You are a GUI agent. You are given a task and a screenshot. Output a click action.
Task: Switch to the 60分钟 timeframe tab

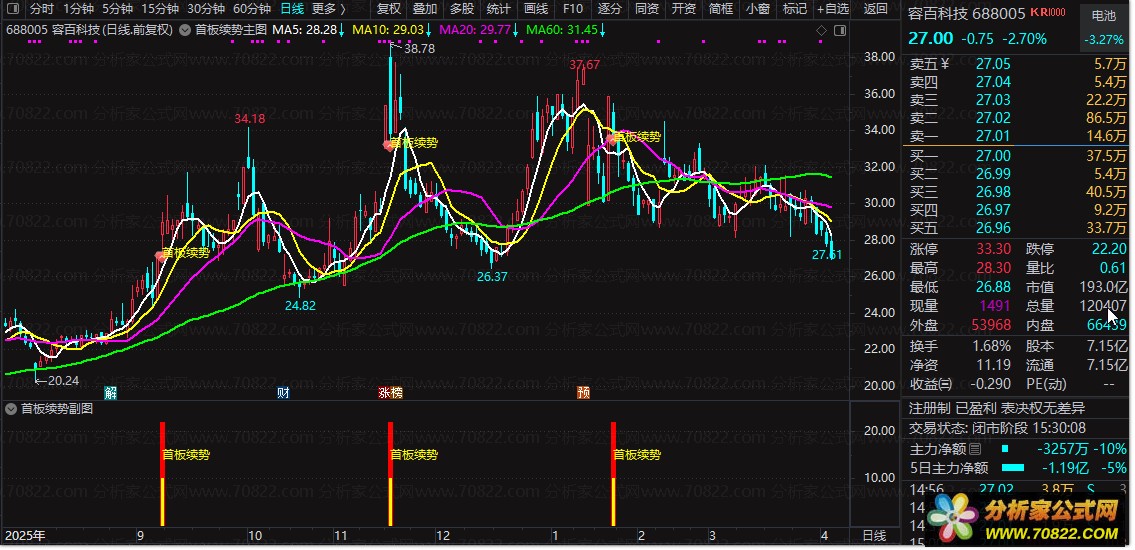coord(251,9)
